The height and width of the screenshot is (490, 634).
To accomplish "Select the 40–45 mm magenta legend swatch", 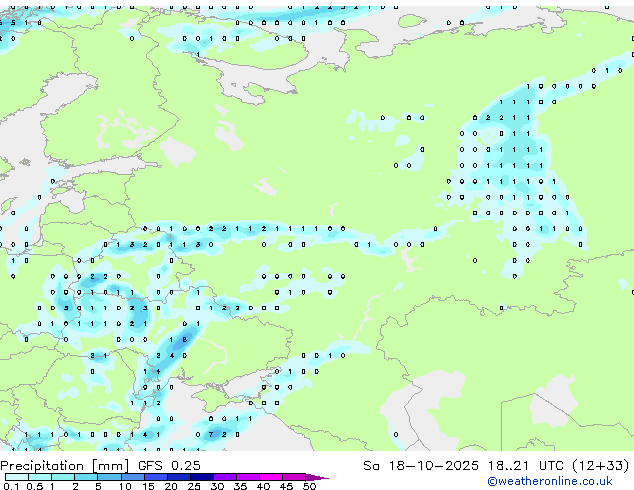I will [x=271, y=477].
